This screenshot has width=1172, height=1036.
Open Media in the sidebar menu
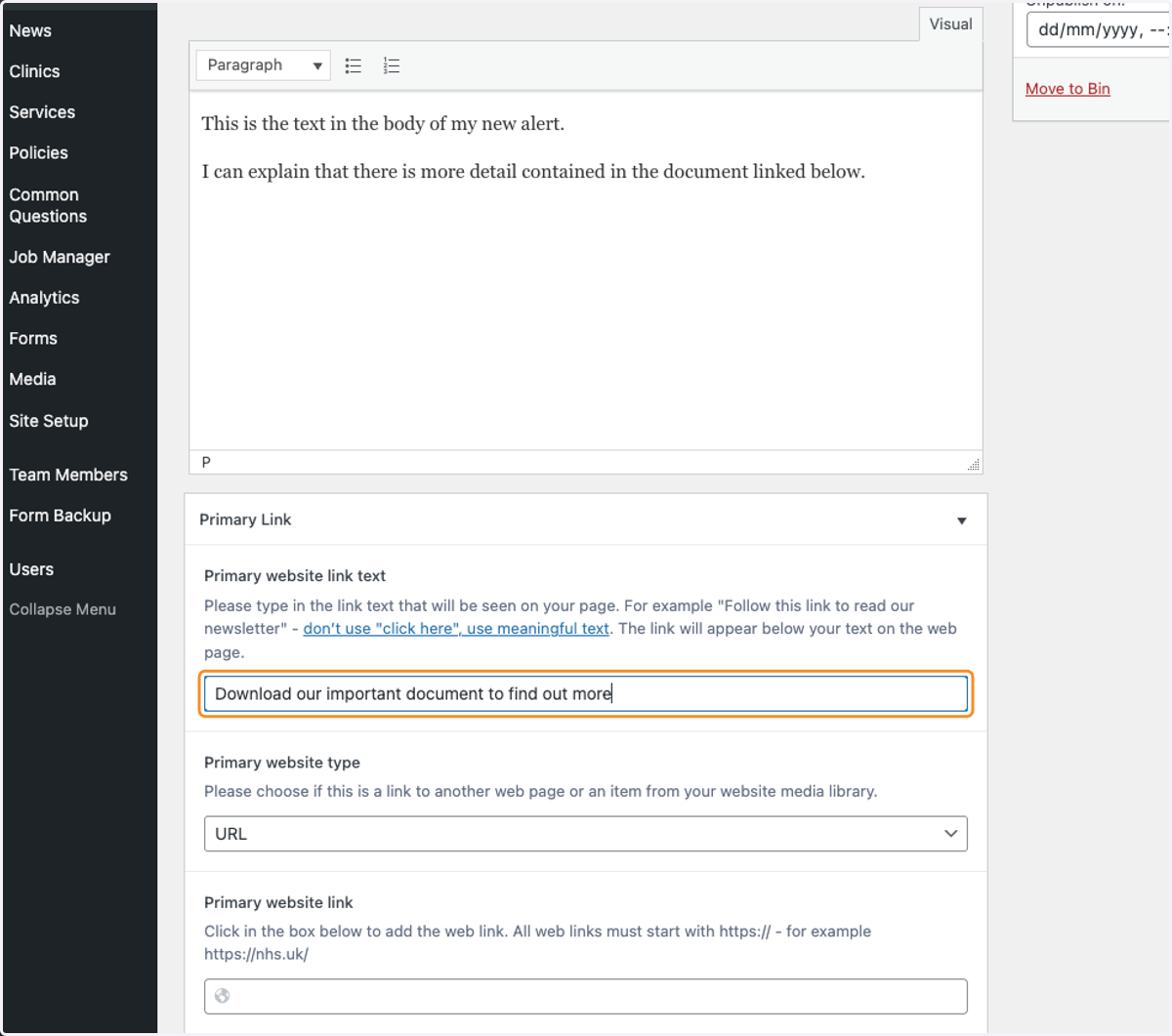click(32, 380)
